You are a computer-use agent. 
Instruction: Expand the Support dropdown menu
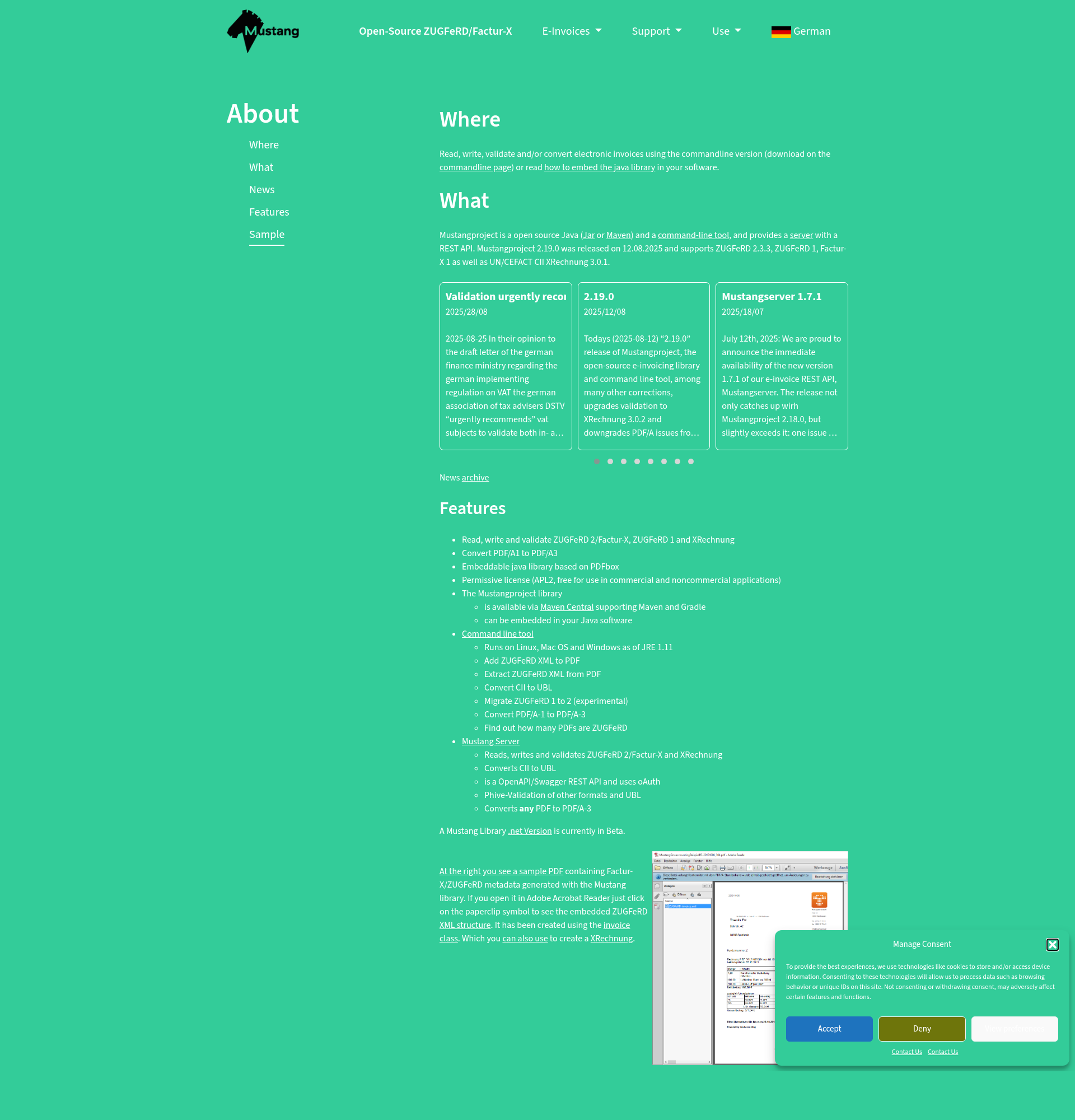pyautogui.click(x=656, y=31)
